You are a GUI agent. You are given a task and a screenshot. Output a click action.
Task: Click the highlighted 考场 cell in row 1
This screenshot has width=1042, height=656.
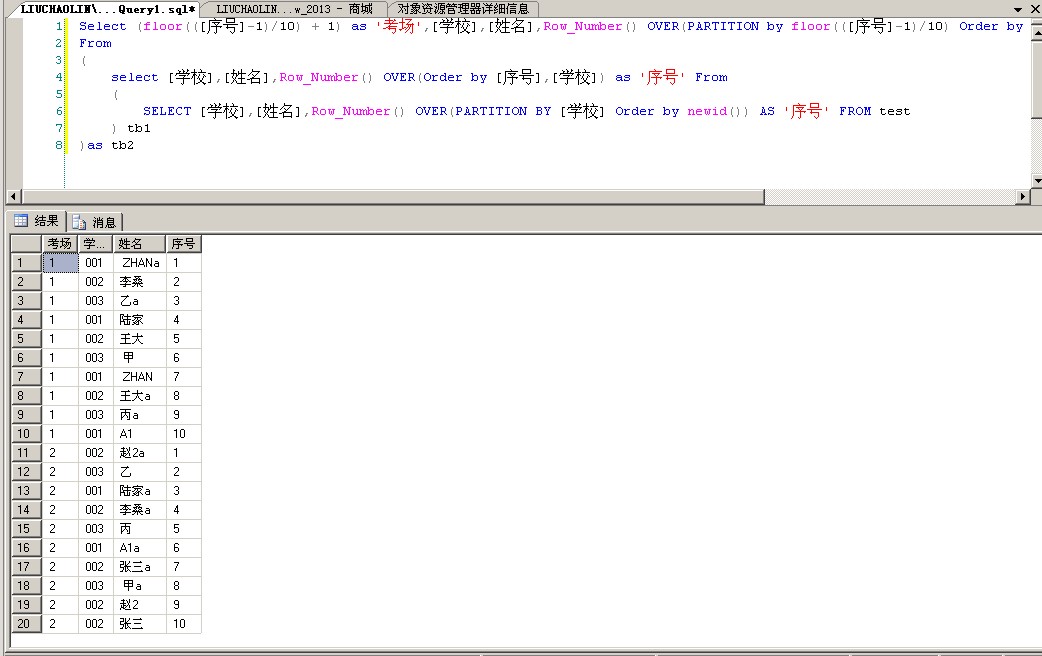click(60, 263)
